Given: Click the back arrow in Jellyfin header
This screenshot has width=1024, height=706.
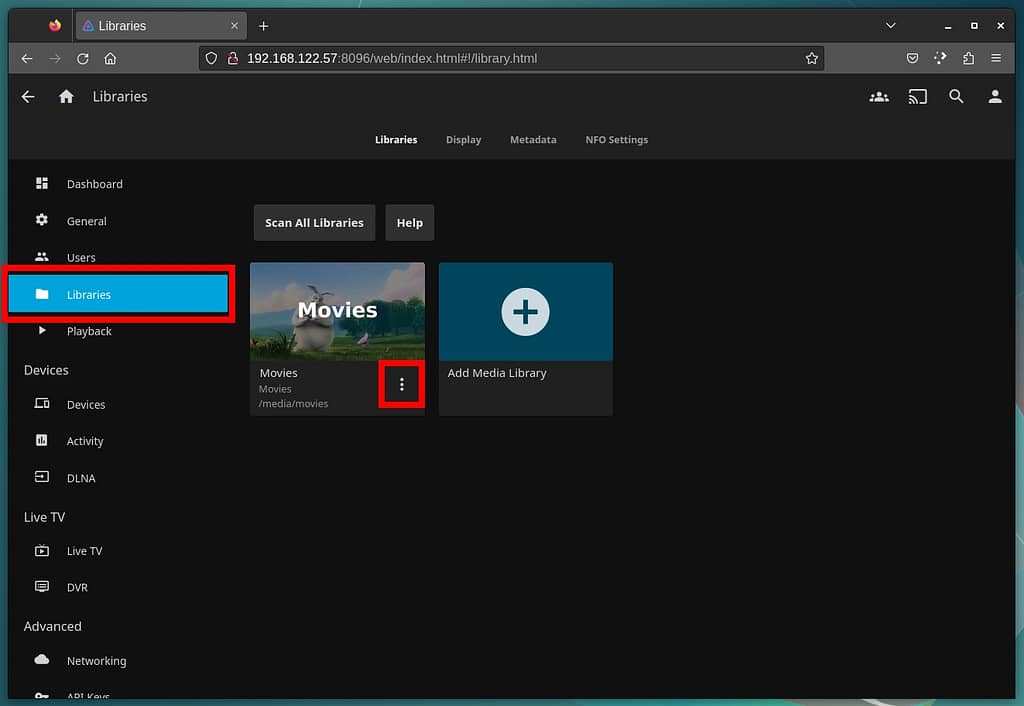Looking at the screenshot, I should [28, 97].
